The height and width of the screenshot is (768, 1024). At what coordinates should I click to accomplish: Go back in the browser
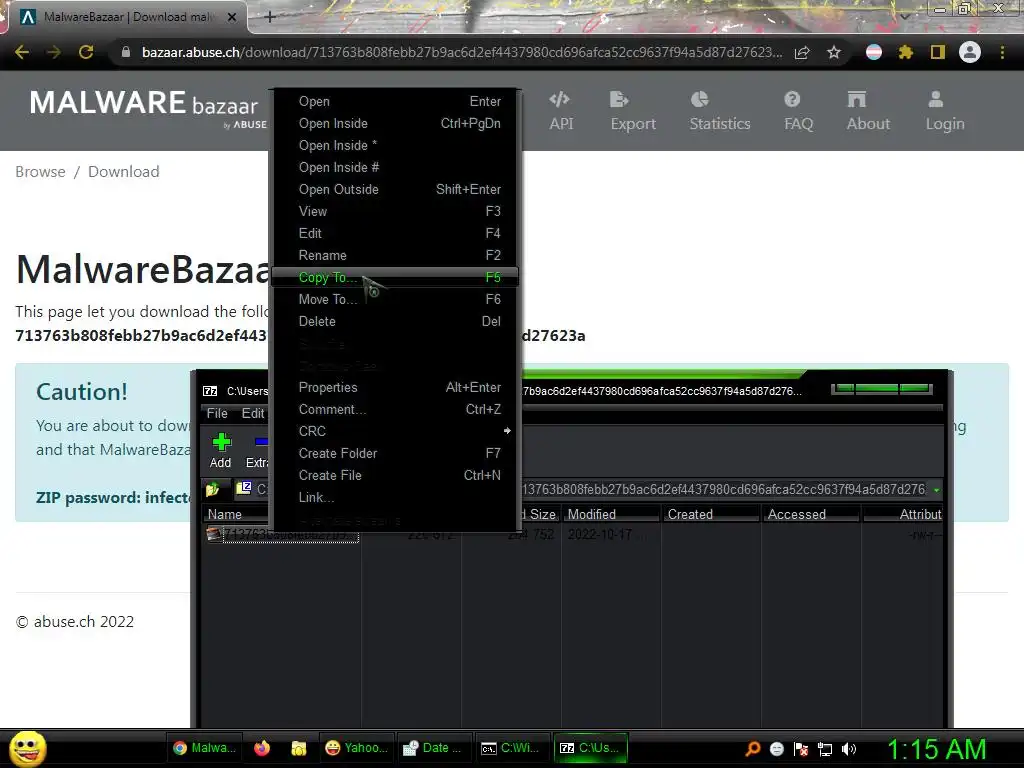(x=22, y=52)
